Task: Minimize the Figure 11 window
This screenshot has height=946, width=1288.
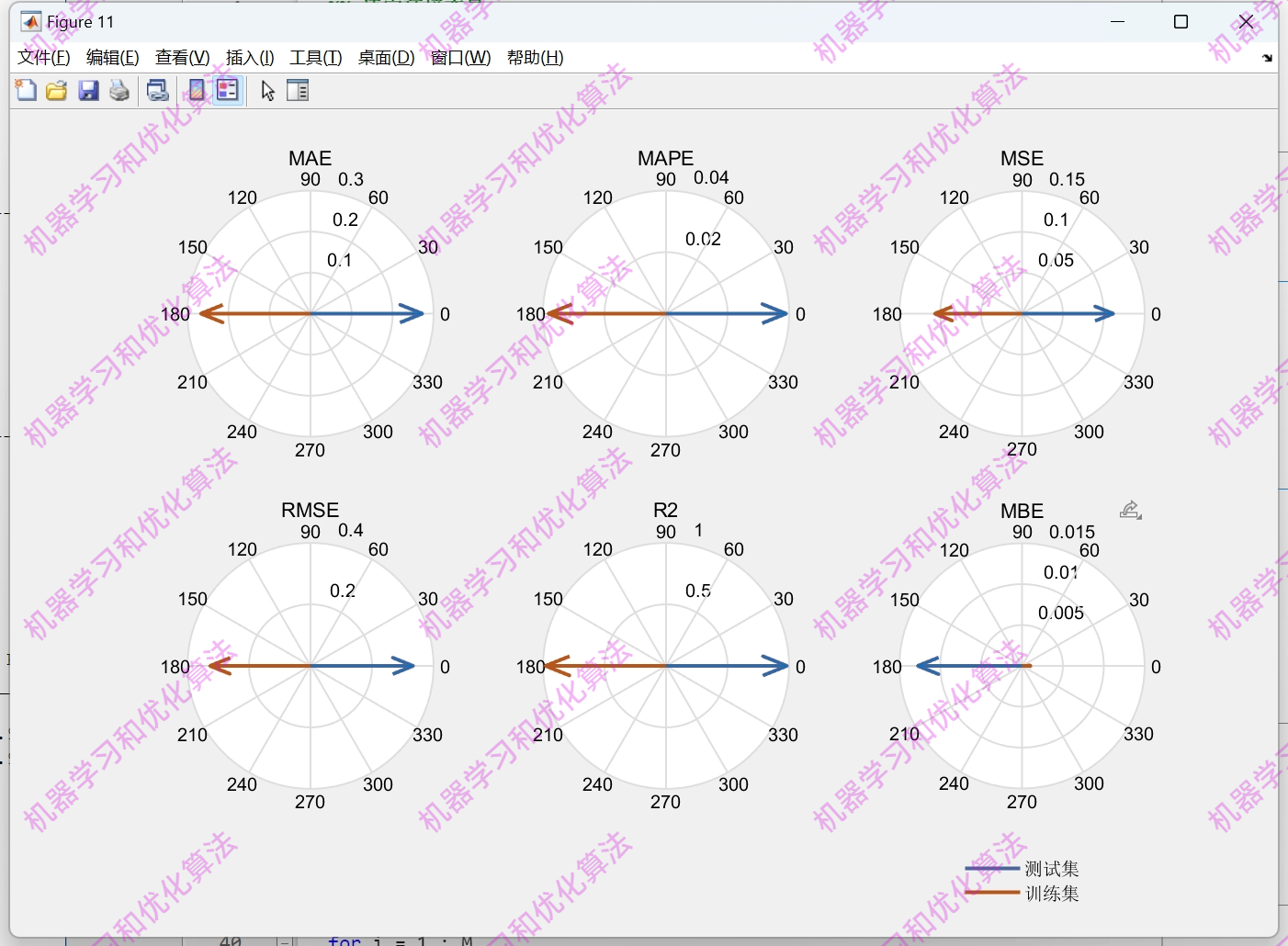Action: coord(1118,21)
